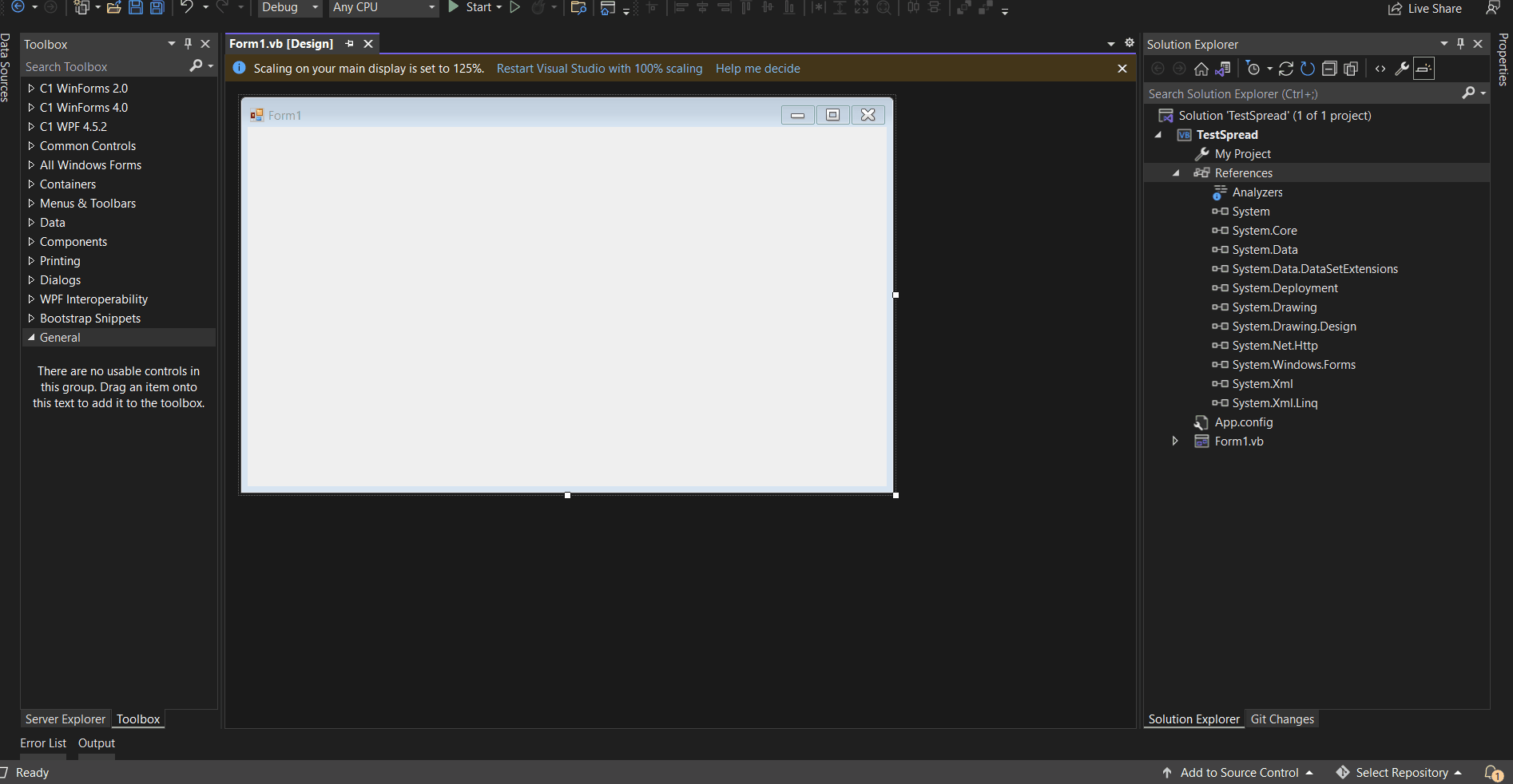Open the document window settings gear icon

pos(1130,43)
